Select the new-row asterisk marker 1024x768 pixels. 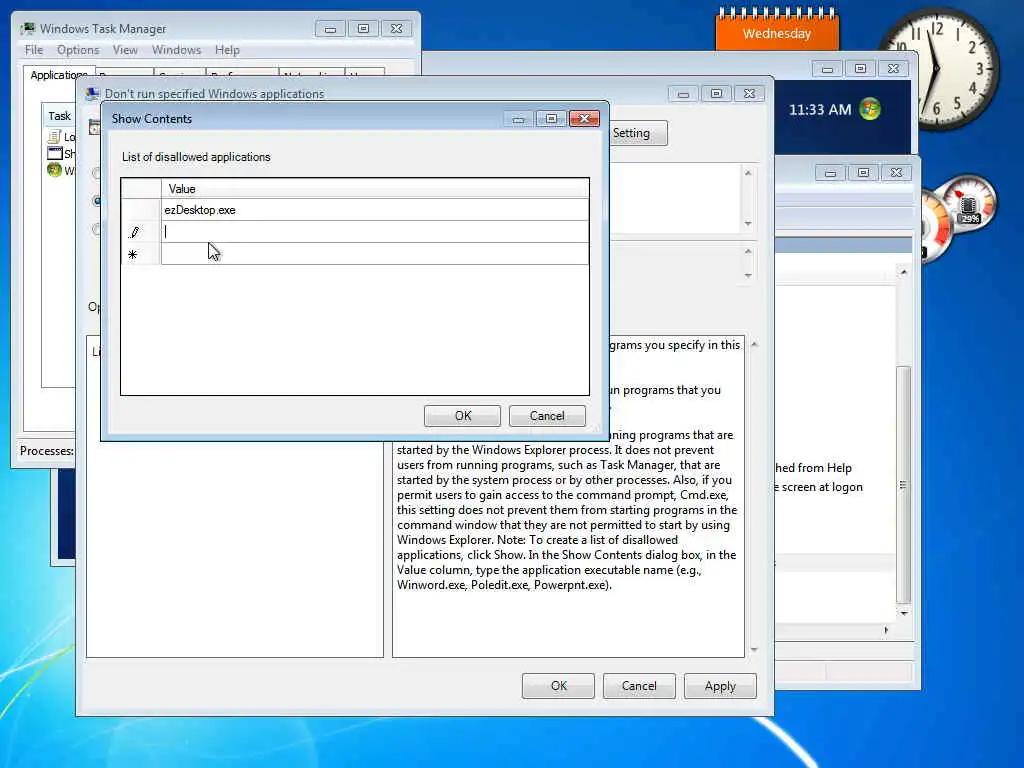point(133,254)
